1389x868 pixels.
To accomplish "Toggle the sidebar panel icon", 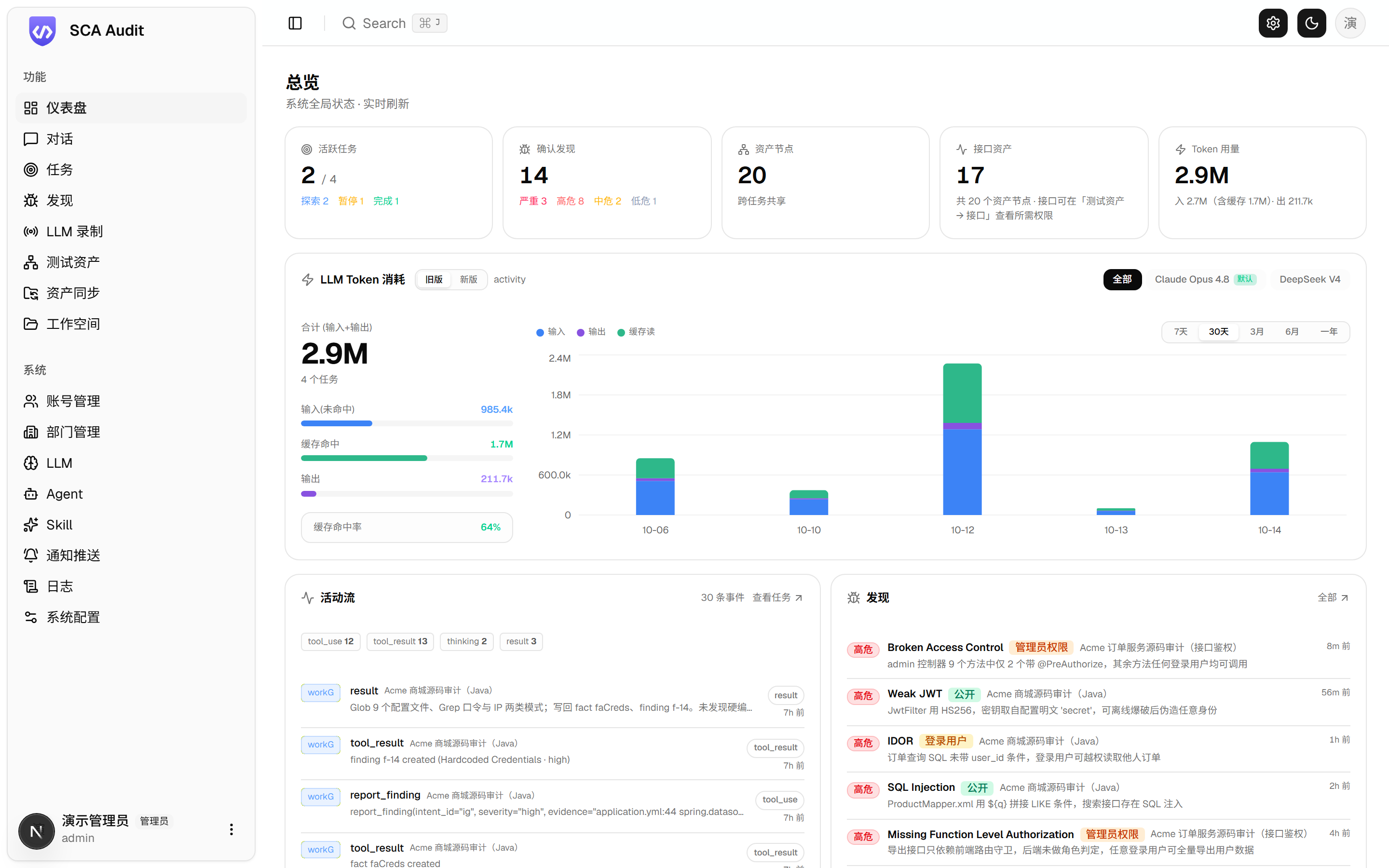I will (x=295, y=23).
